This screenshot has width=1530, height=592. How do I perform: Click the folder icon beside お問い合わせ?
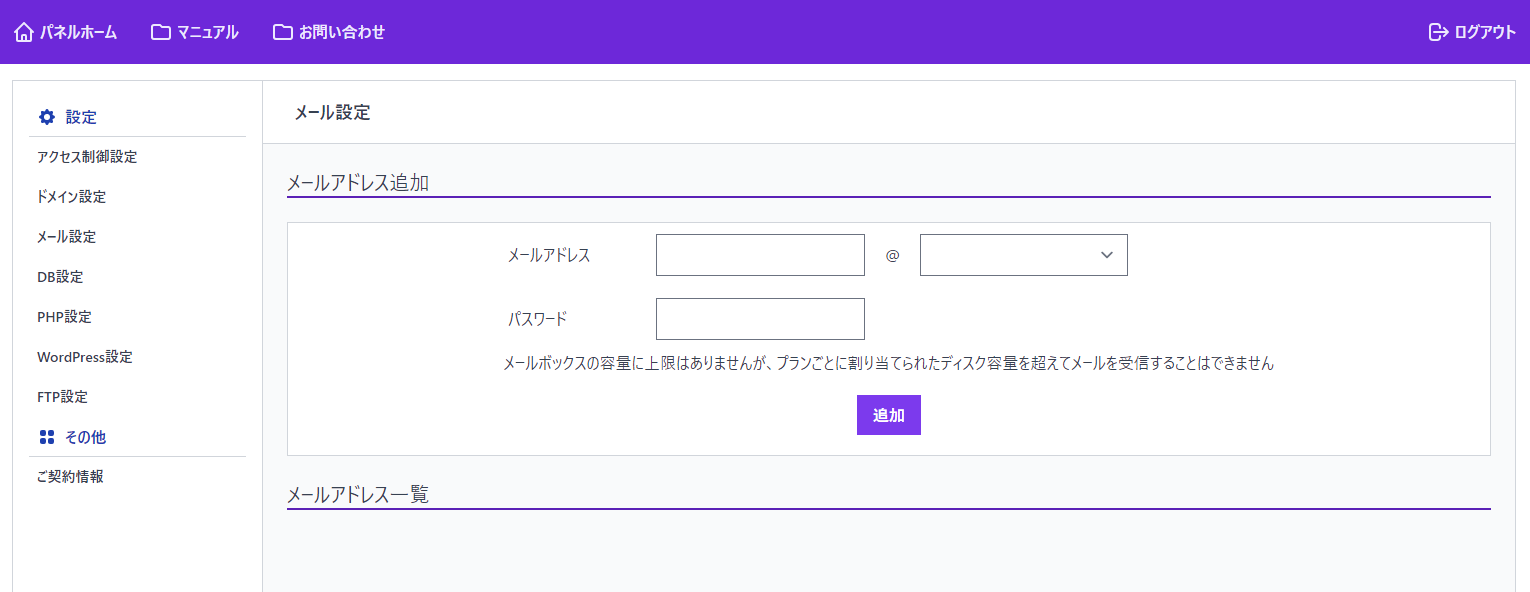pyautogui.click(x=283, y=32)
